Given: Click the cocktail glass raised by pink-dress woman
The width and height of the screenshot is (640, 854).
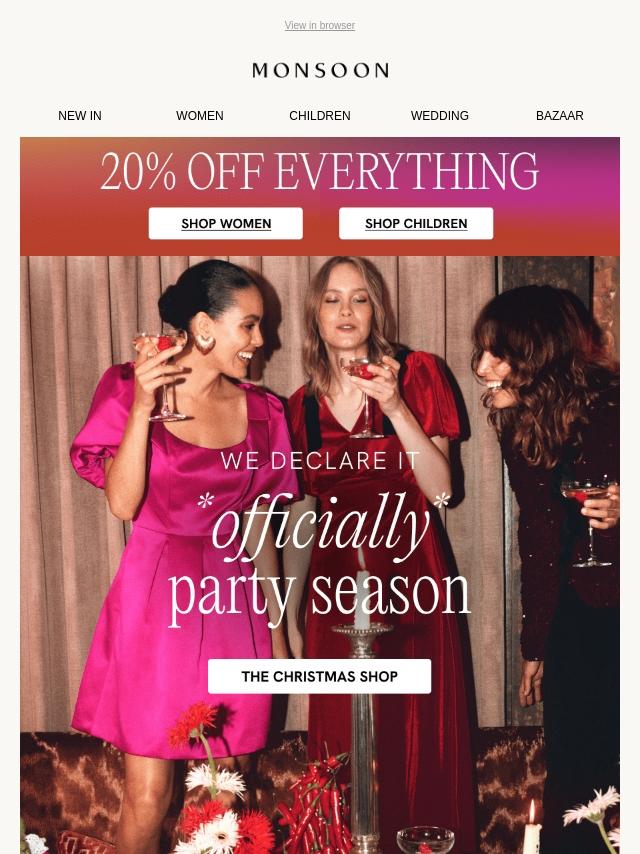Looking at the screenshot, I should [161, 376].
